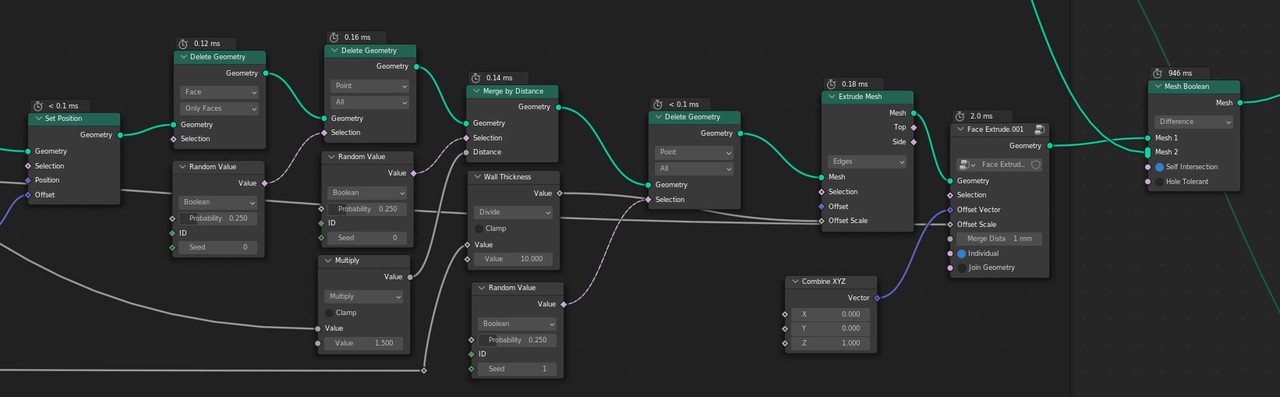1280x397 pixels.
Task: Click the Distance input socket of Merge by Distance
Action: (467, 152)
